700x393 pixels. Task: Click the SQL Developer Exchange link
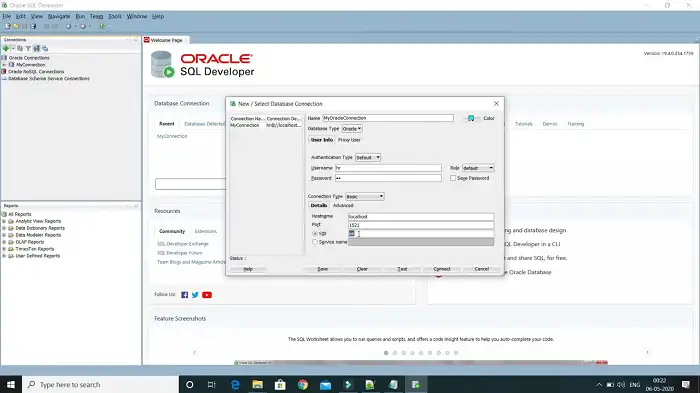(183, 244)
